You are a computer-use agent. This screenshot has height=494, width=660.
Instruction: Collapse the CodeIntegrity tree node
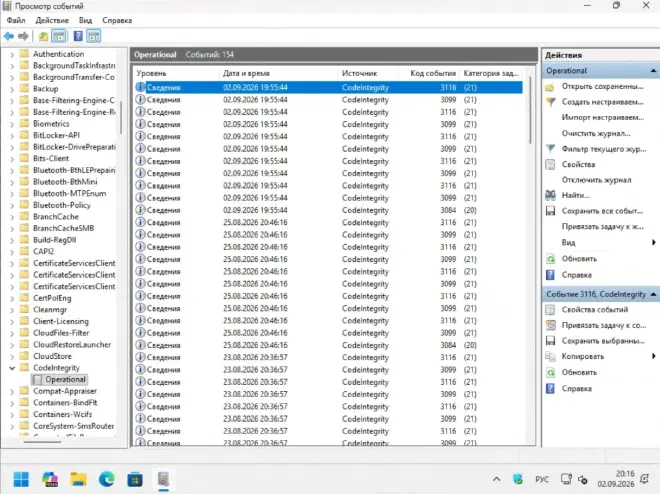12,368
